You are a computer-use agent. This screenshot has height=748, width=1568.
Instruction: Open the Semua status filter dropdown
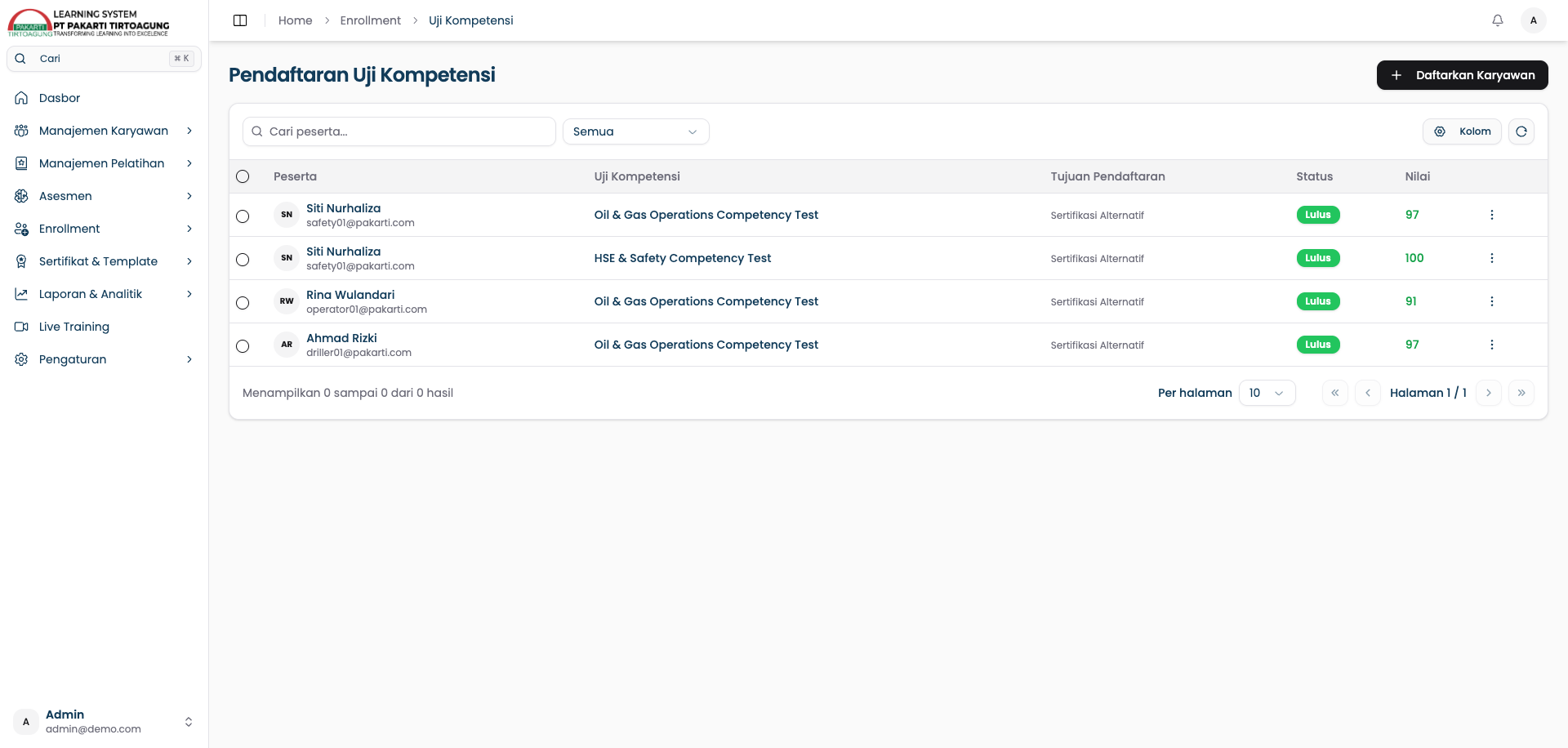tap(635, 131)
